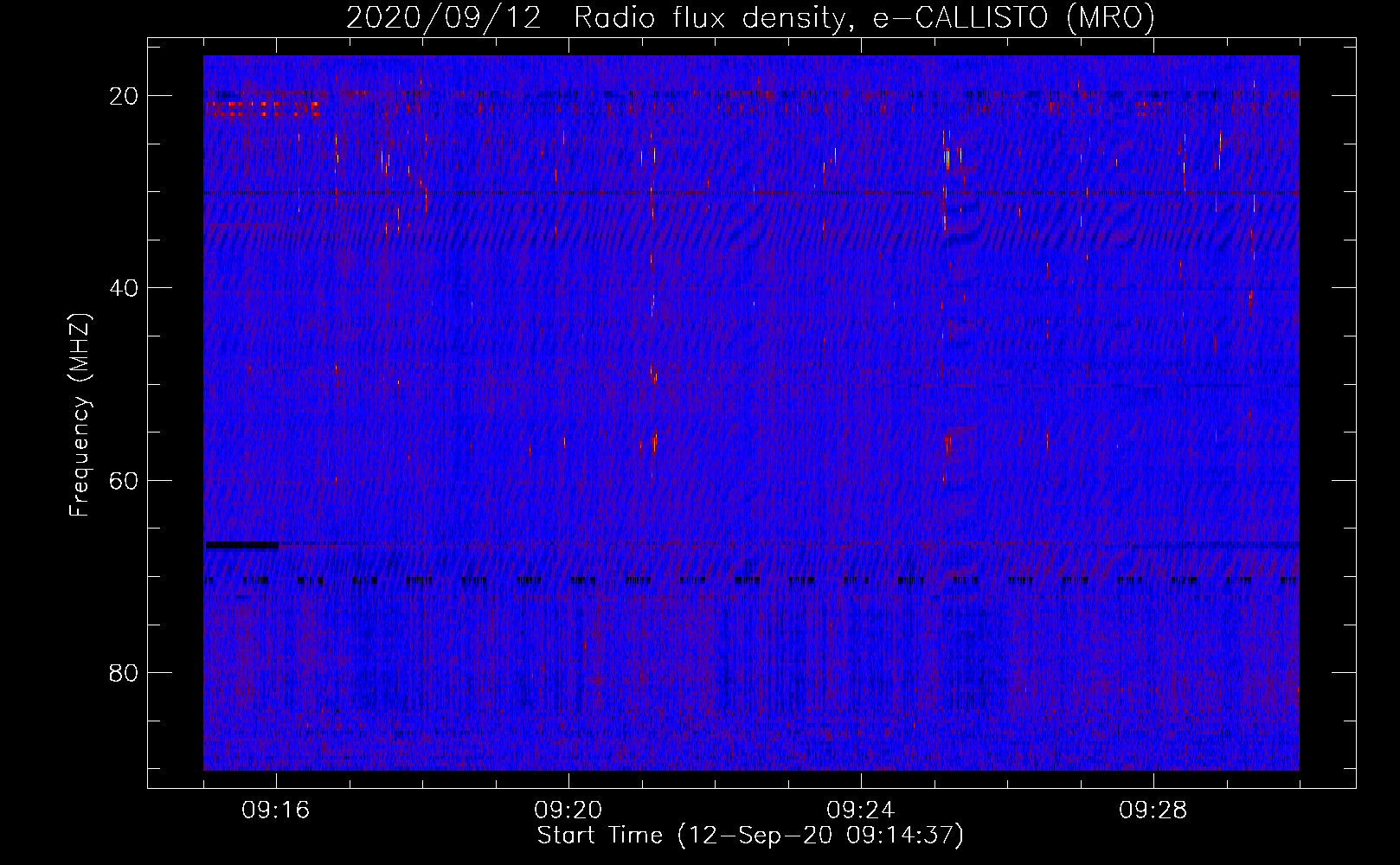Click the "60" frequency tick label
The height and width of the screenshot is (865, 1400).
click(x=124, y=480)
